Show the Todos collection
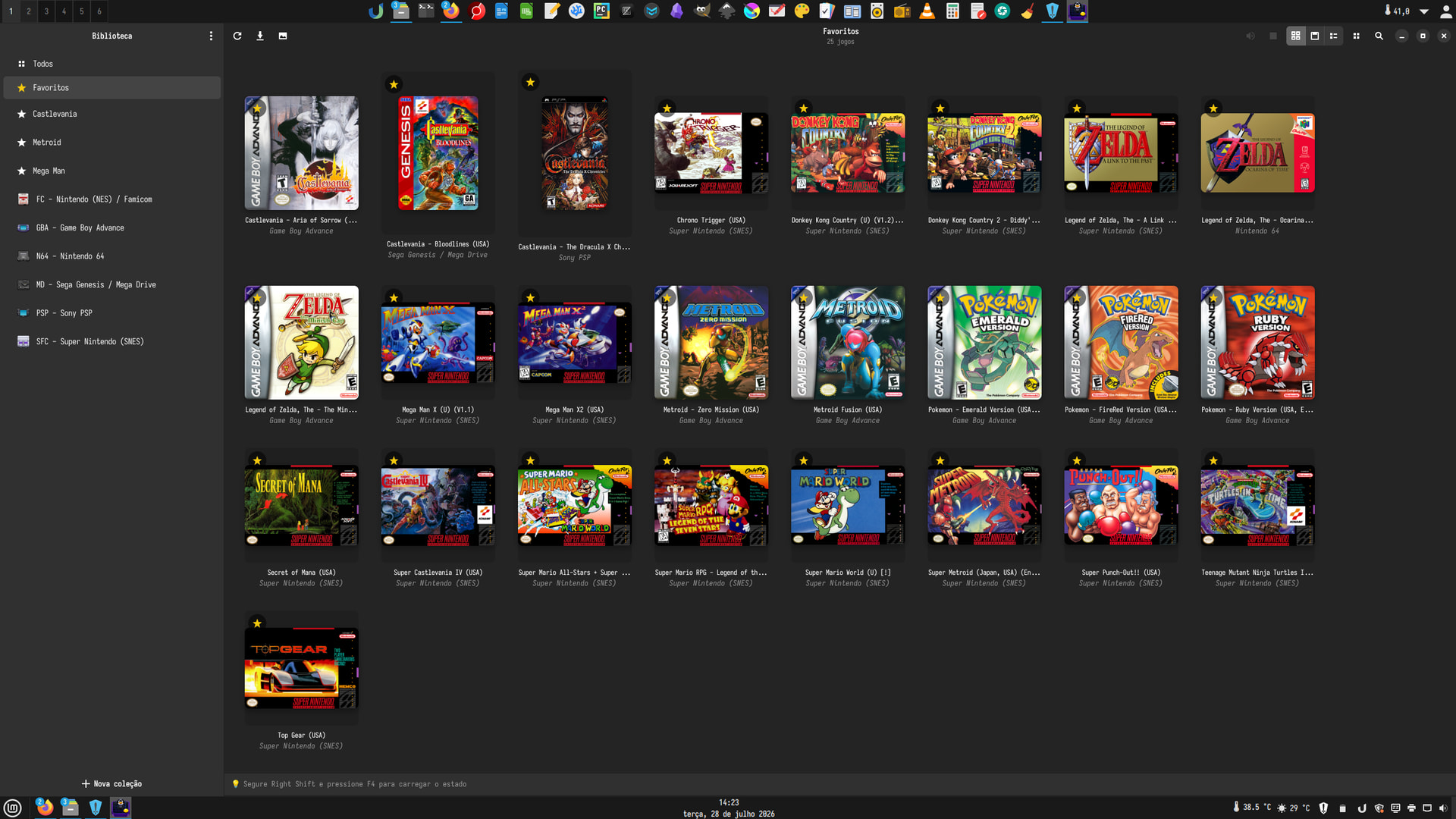This screenshot has width=1456, height=819. (x=112, y=64)
